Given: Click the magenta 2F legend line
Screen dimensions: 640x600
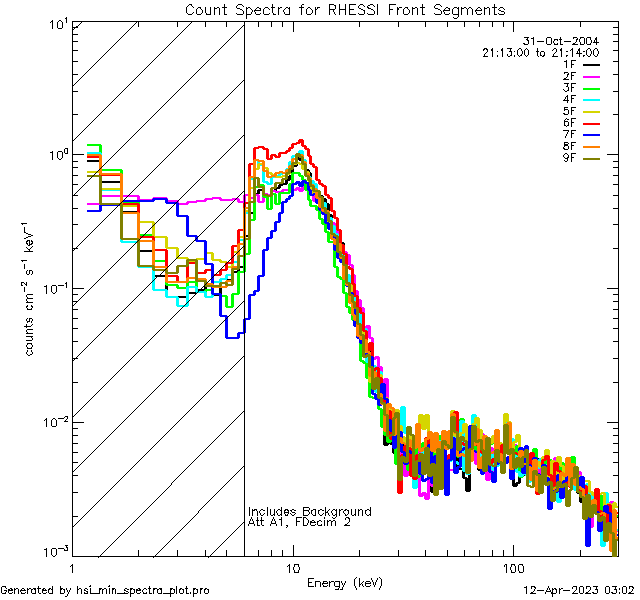Looking at the screenshot, I should pos(590,77).
